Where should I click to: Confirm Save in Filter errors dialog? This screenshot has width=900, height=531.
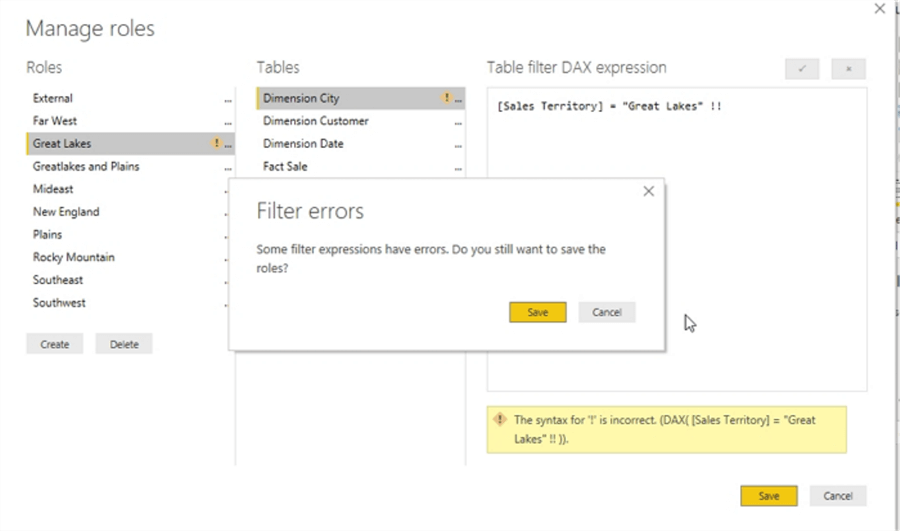[x=537, y=312]
